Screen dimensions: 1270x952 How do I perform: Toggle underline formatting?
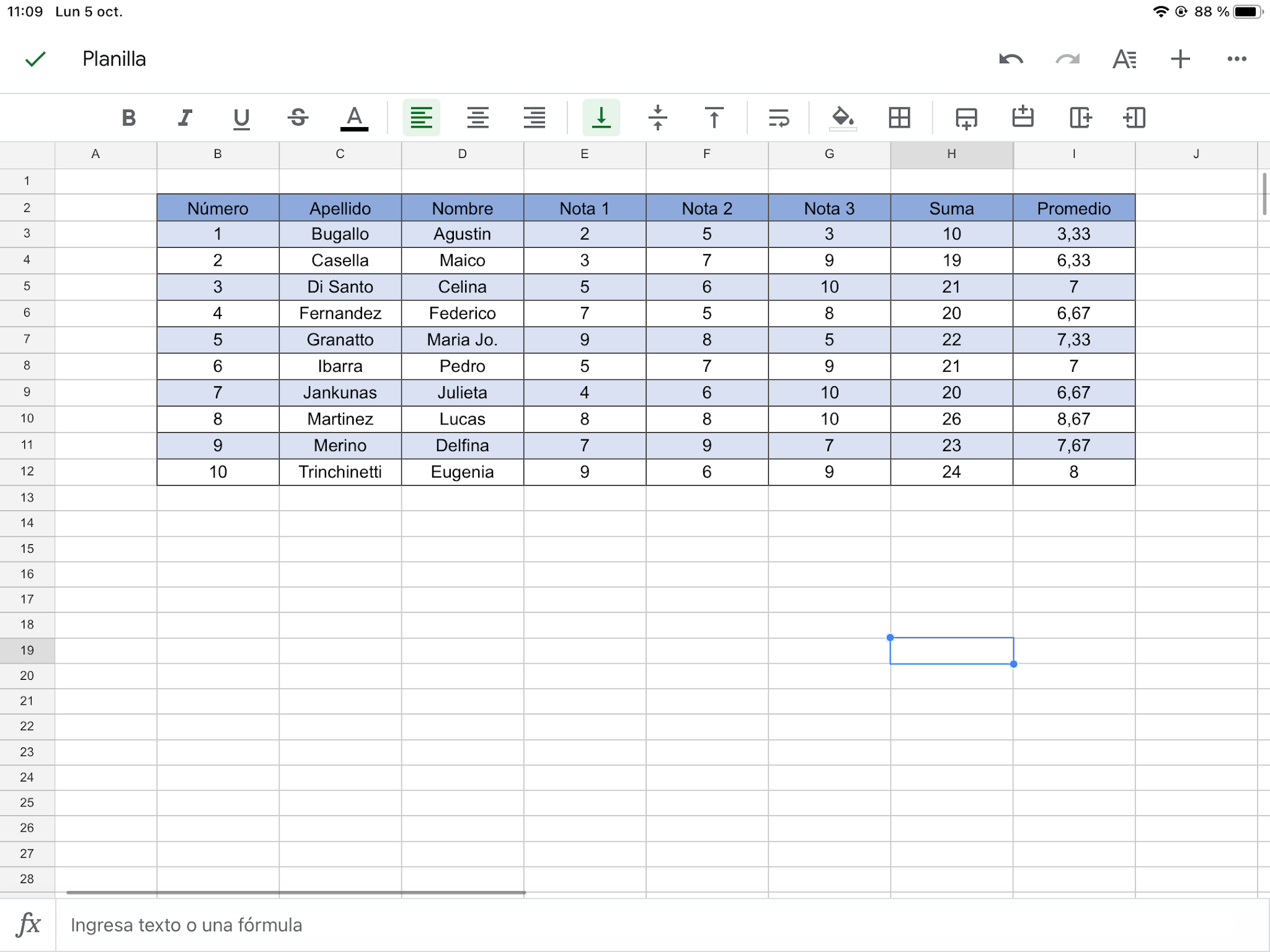(x=241, y=118)
